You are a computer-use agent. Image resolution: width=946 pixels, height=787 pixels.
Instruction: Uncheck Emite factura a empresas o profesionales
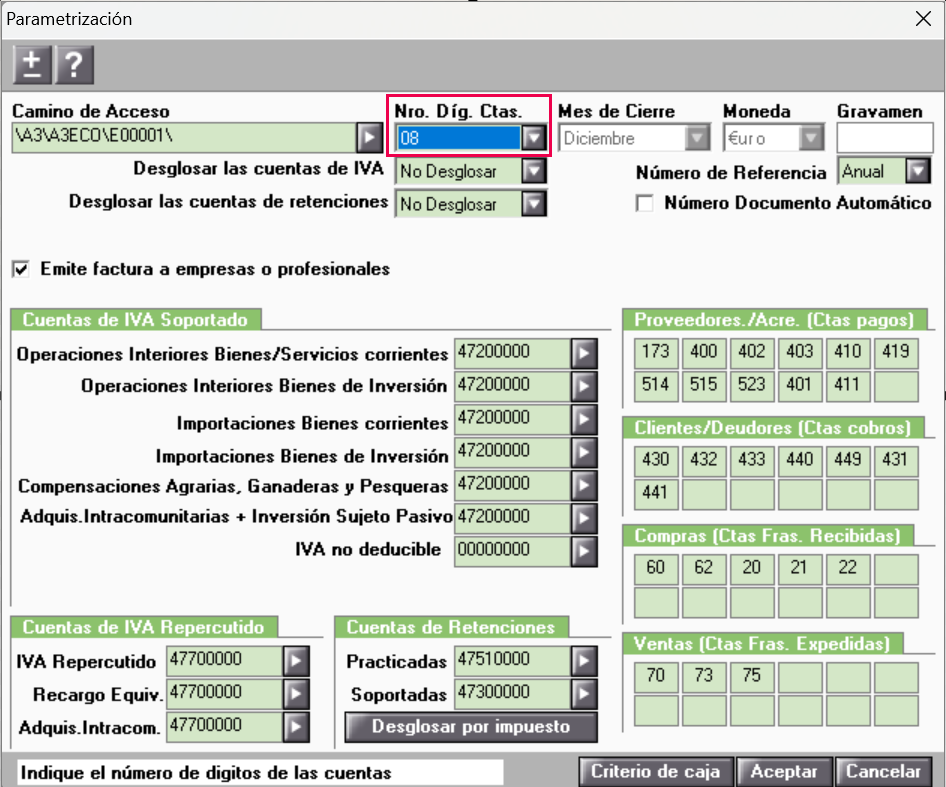[21, 269]
